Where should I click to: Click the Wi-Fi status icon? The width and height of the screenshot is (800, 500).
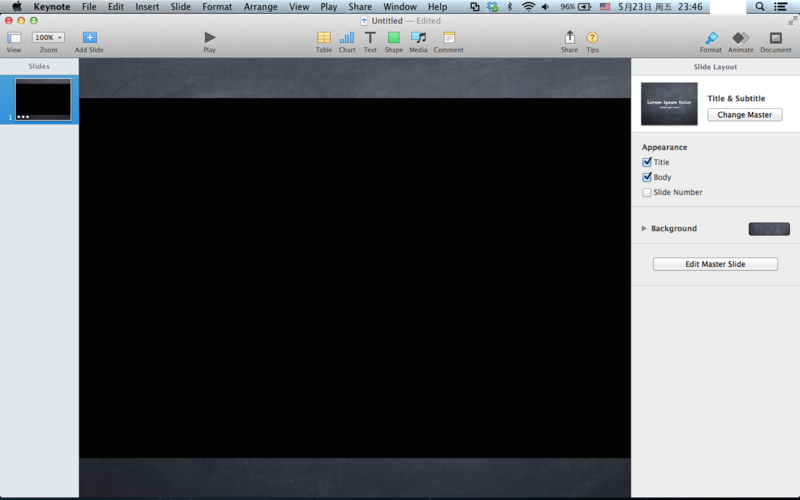coord(528,7)
